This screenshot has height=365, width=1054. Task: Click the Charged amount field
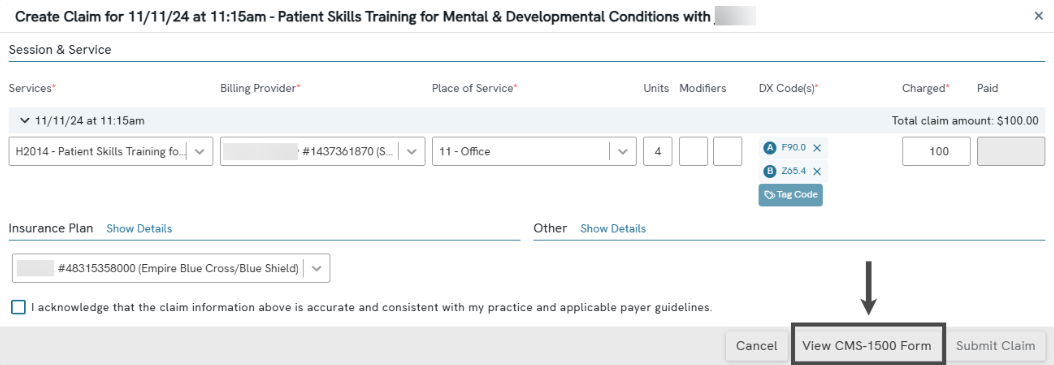point(936,151)
